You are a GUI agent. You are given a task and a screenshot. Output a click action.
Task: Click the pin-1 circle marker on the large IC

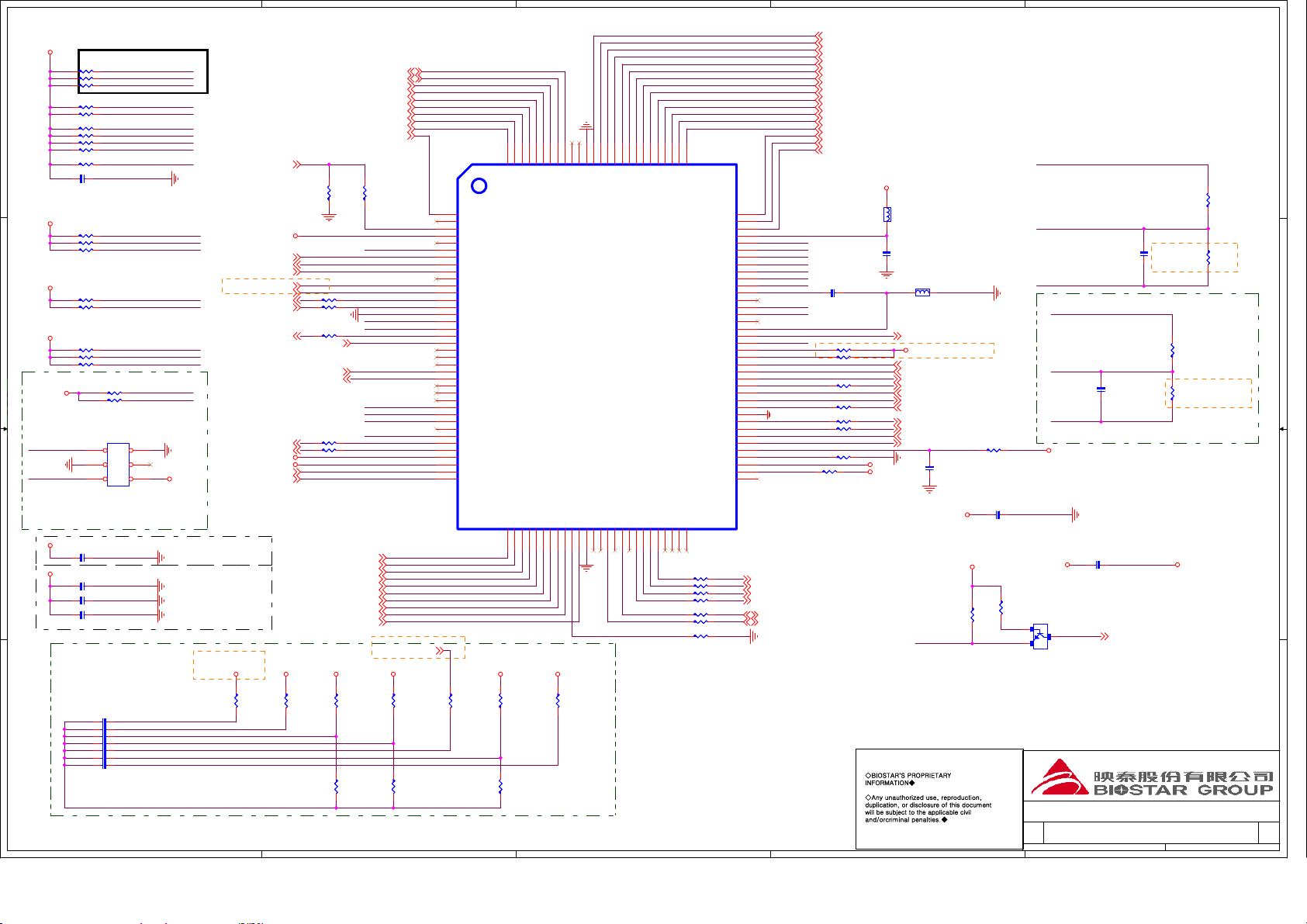[x=479, y=185]
